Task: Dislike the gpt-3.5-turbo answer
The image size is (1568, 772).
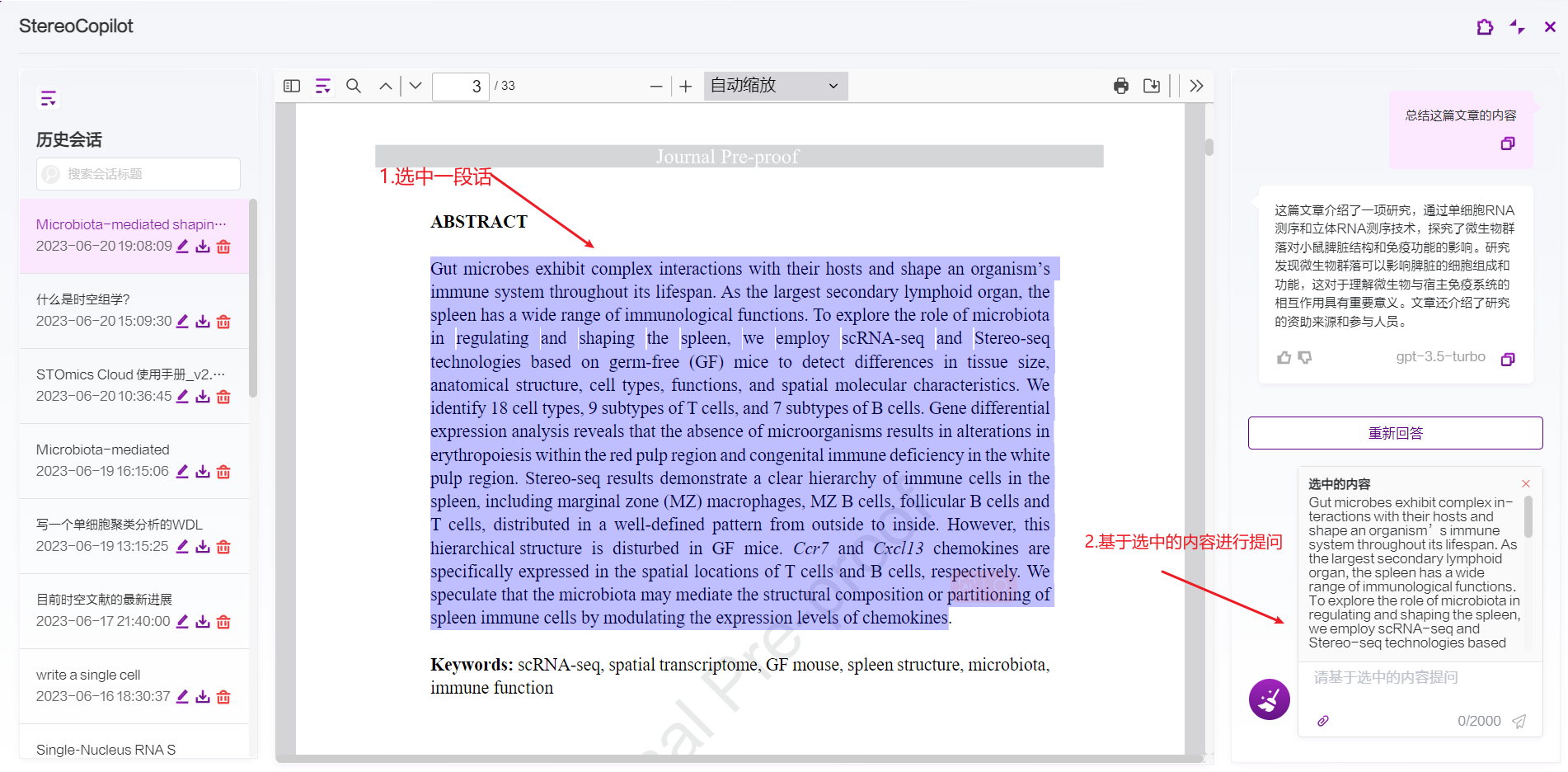Action: pyautogui.click(x=1305, y=358)
